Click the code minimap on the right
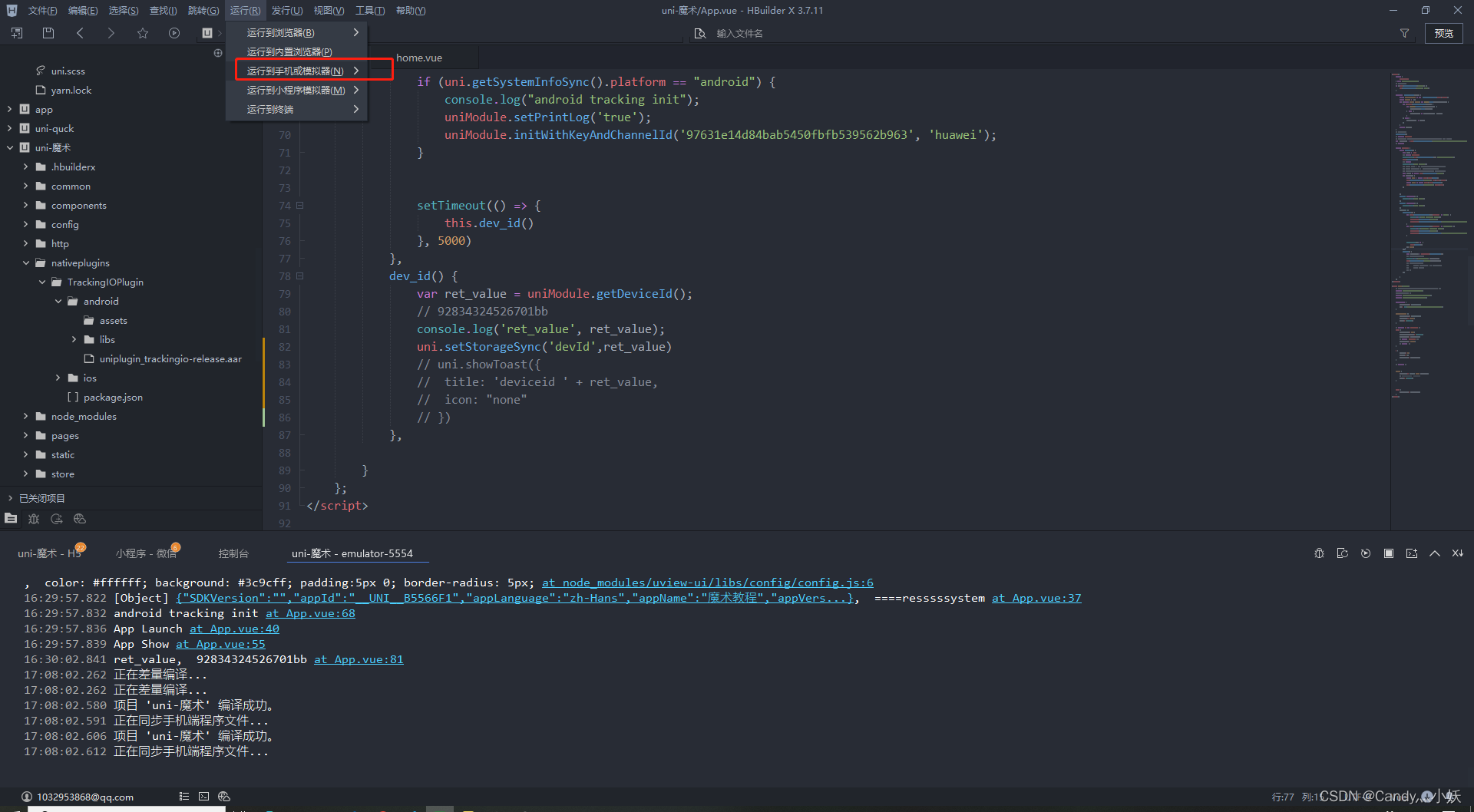The width and height of the screenshot is (1474, 812). [x=1431, y=235]
